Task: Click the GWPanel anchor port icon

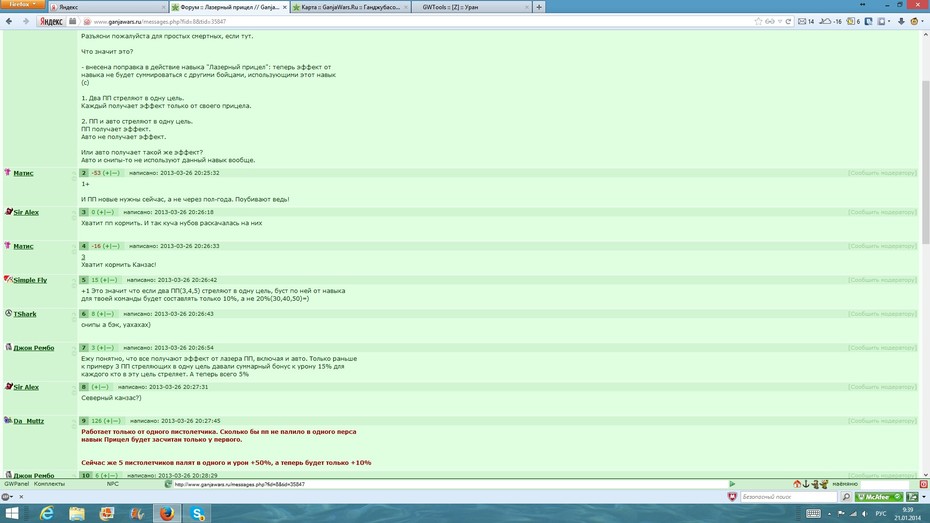Action: [x=806, y=484]
